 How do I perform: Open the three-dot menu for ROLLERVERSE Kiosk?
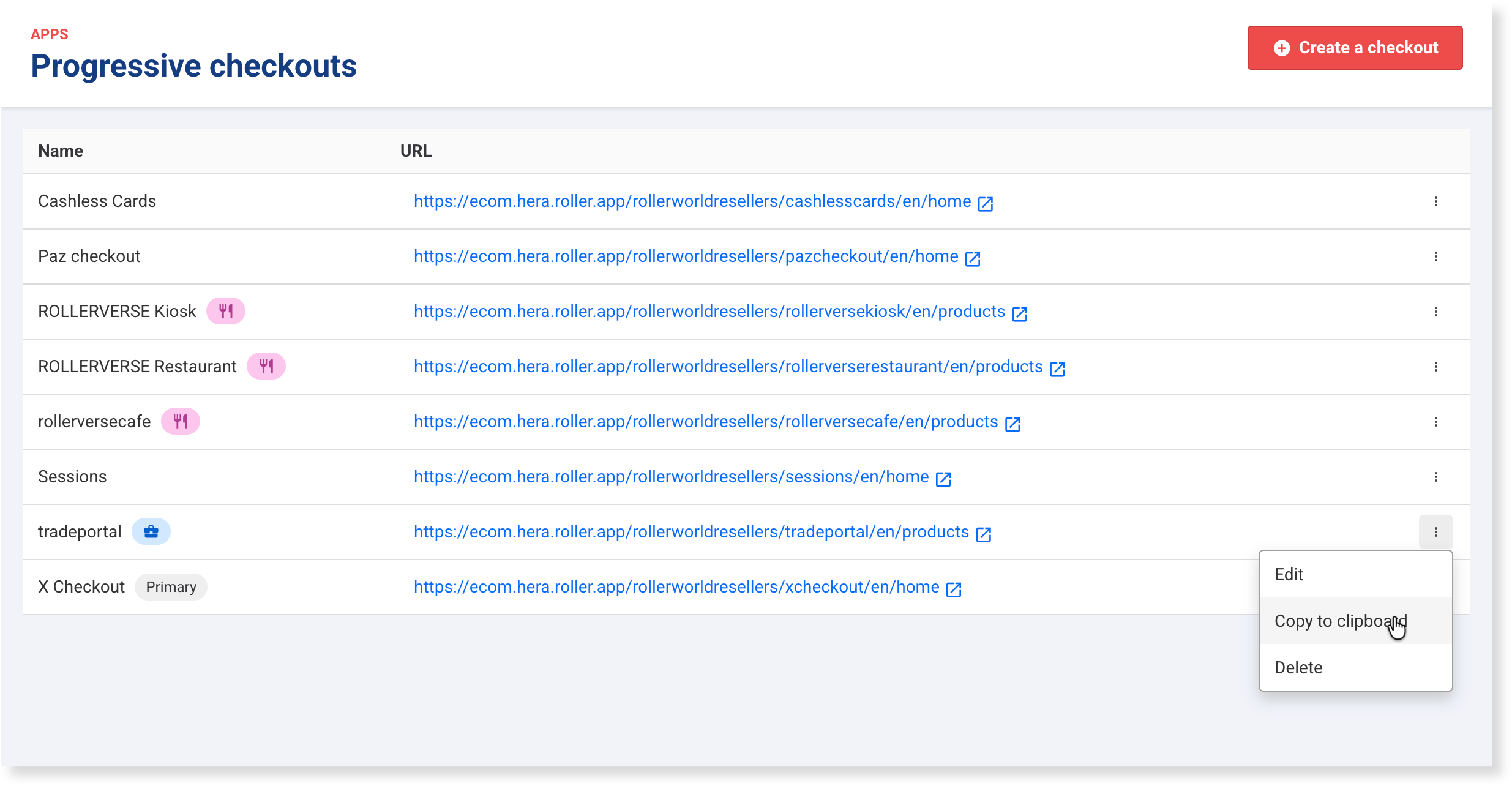[x=1435, y=312]
